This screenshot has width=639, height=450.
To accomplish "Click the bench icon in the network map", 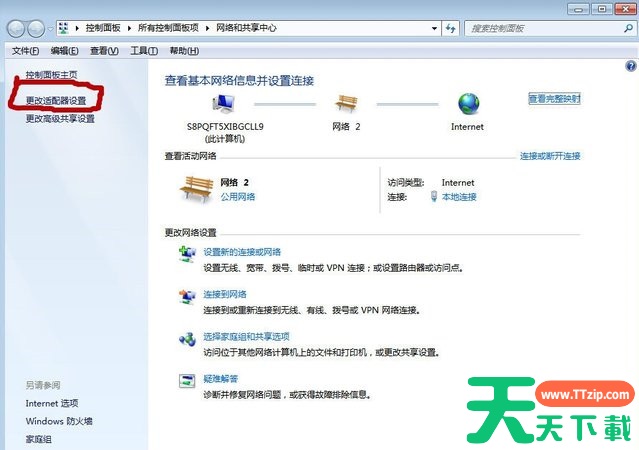I will point(346,103).
